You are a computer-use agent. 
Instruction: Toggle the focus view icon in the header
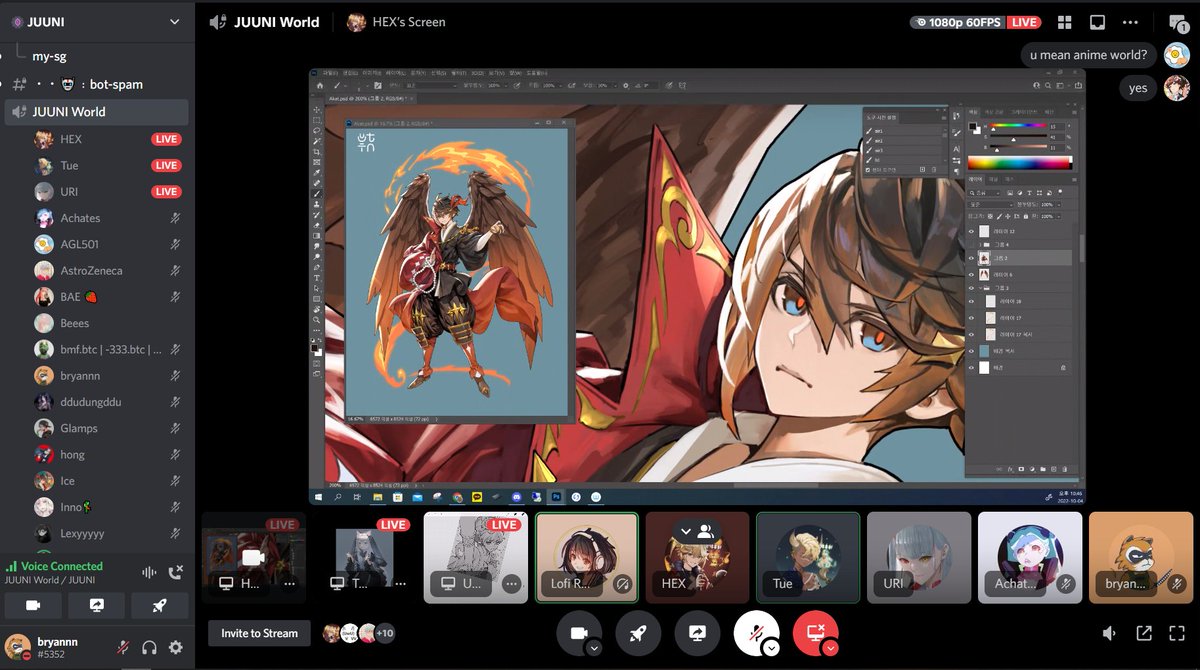tap(1097, 22)
